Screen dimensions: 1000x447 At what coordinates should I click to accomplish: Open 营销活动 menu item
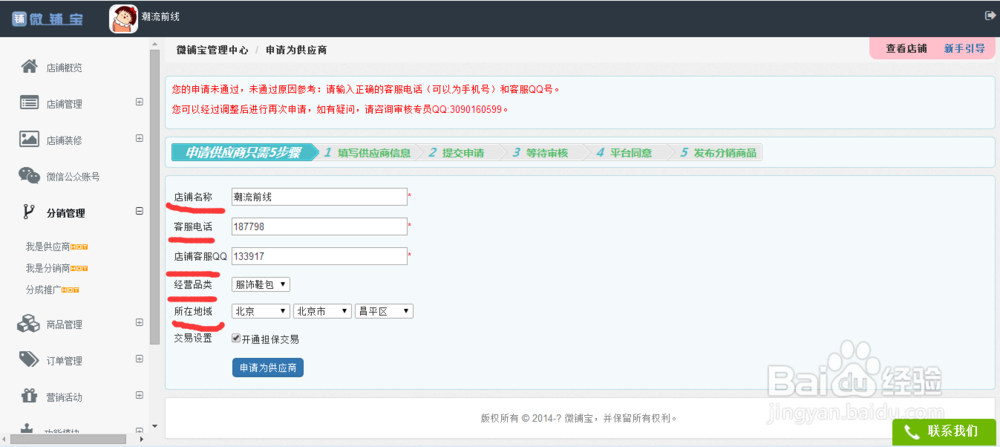click(x=64, y=397)
